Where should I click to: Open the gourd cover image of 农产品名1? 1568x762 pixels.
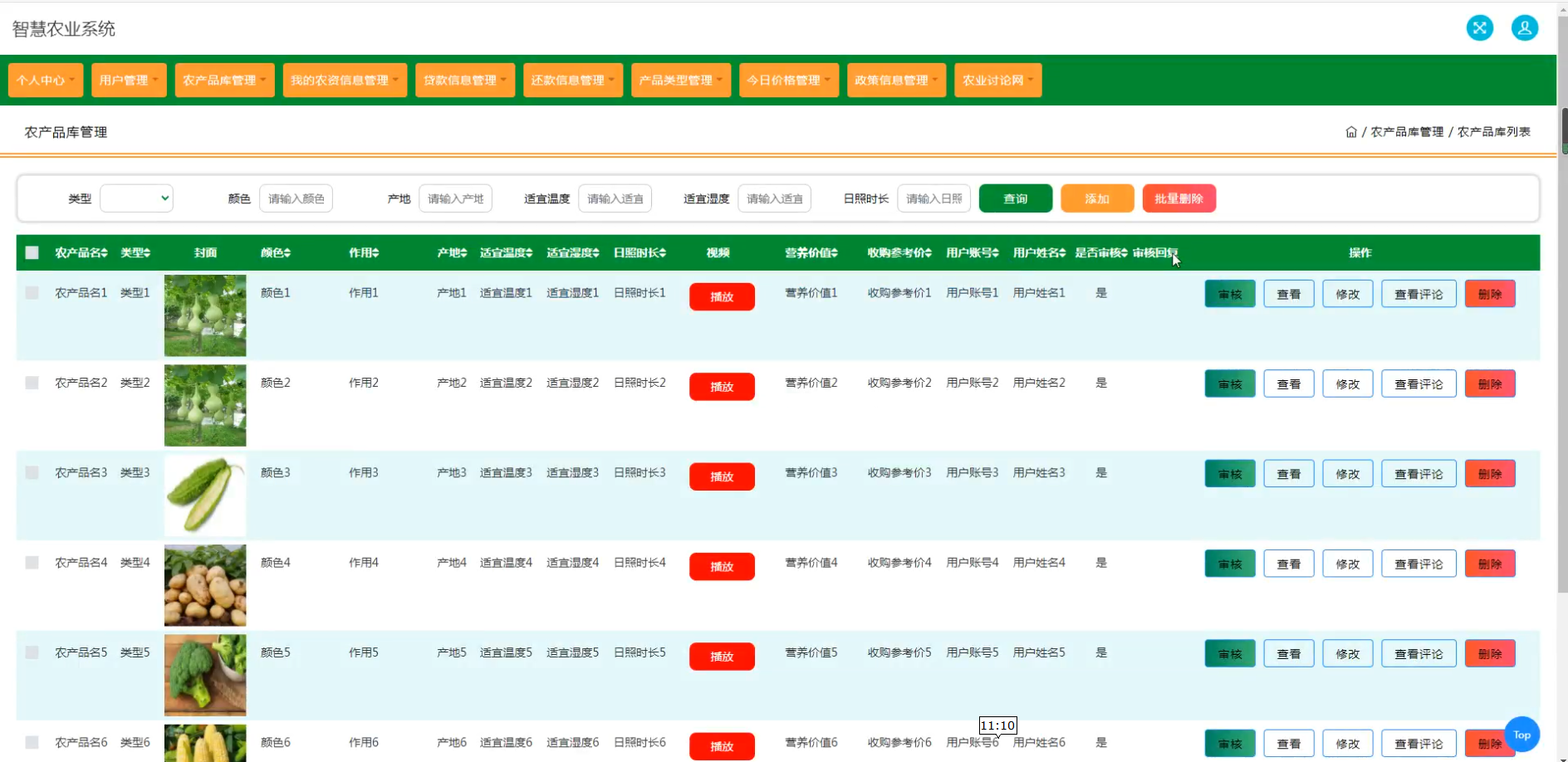(x=205, y=315)
